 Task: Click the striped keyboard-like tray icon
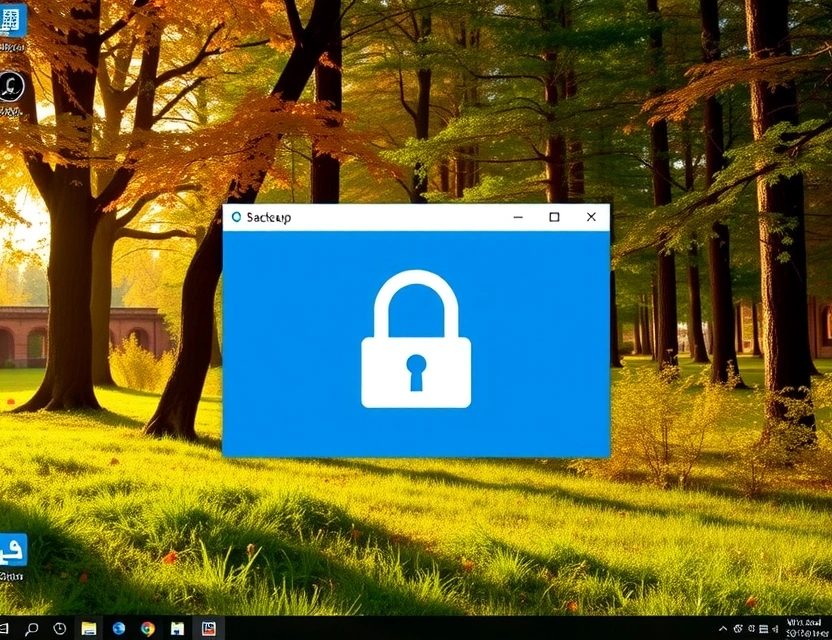pyautogui.click(x=764, y=629)
